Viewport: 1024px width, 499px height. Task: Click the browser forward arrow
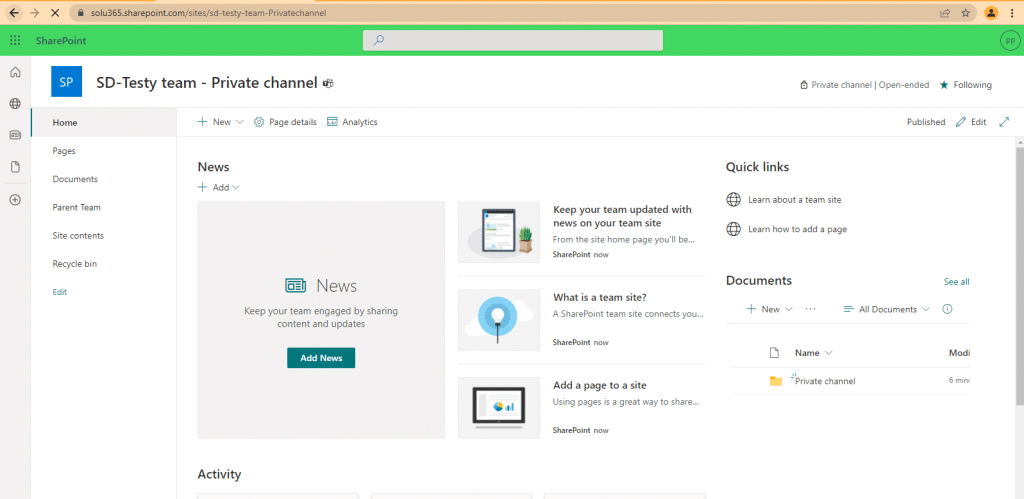pyautogui.click(x=35, y=12)
